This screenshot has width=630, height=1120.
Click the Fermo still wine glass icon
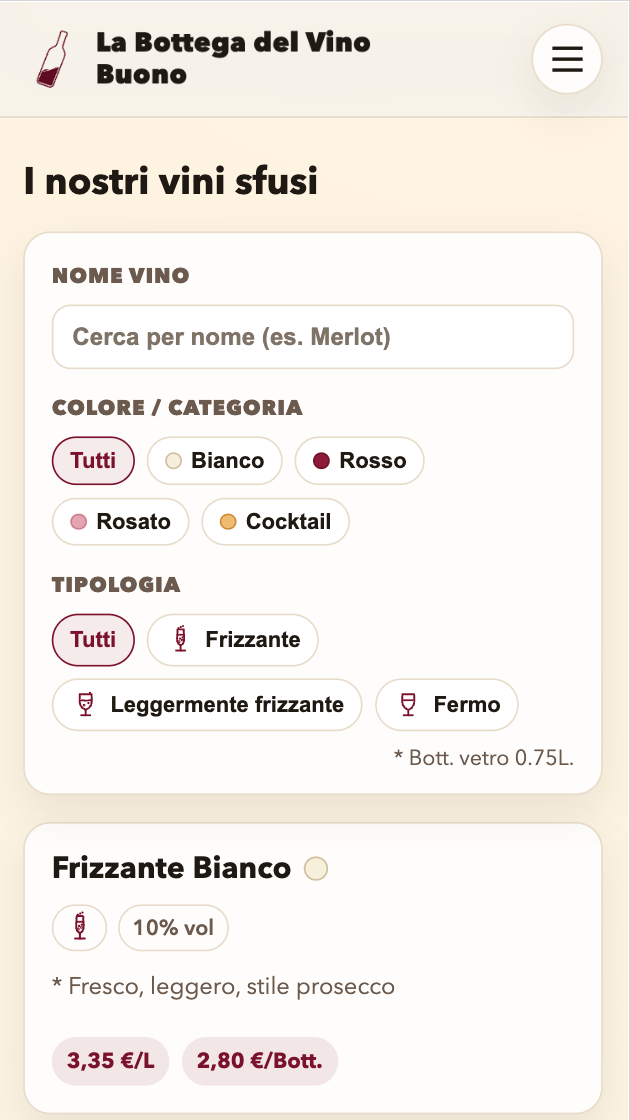(x=406, y=704)
